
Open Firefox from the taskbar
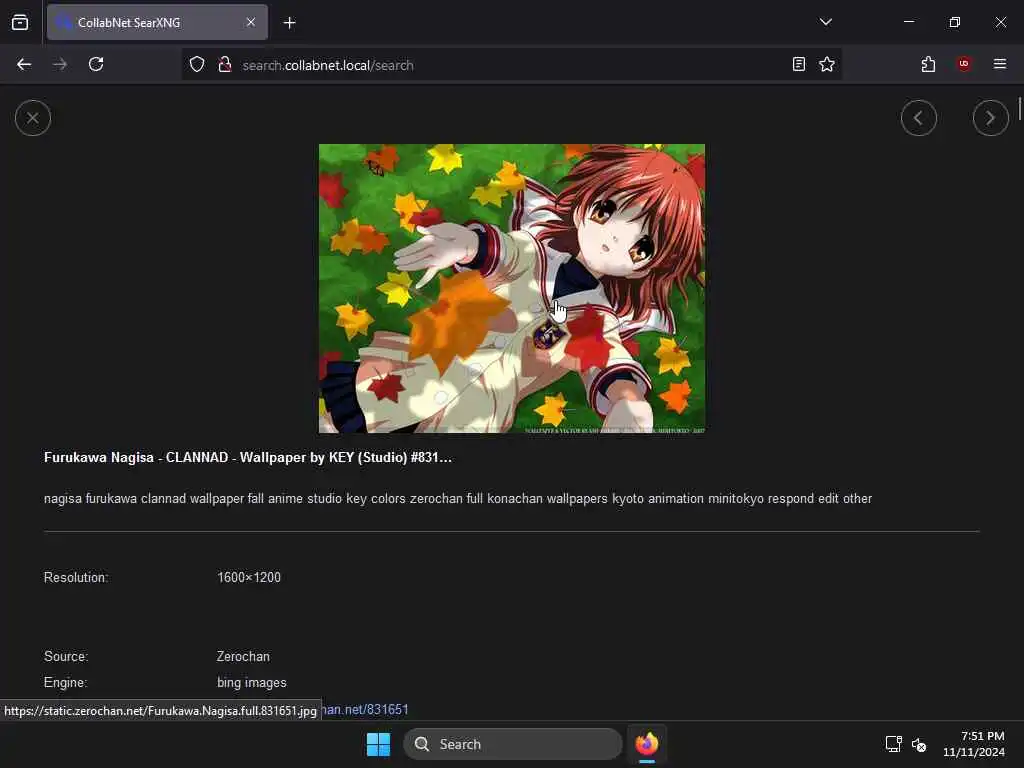(647, 744)
